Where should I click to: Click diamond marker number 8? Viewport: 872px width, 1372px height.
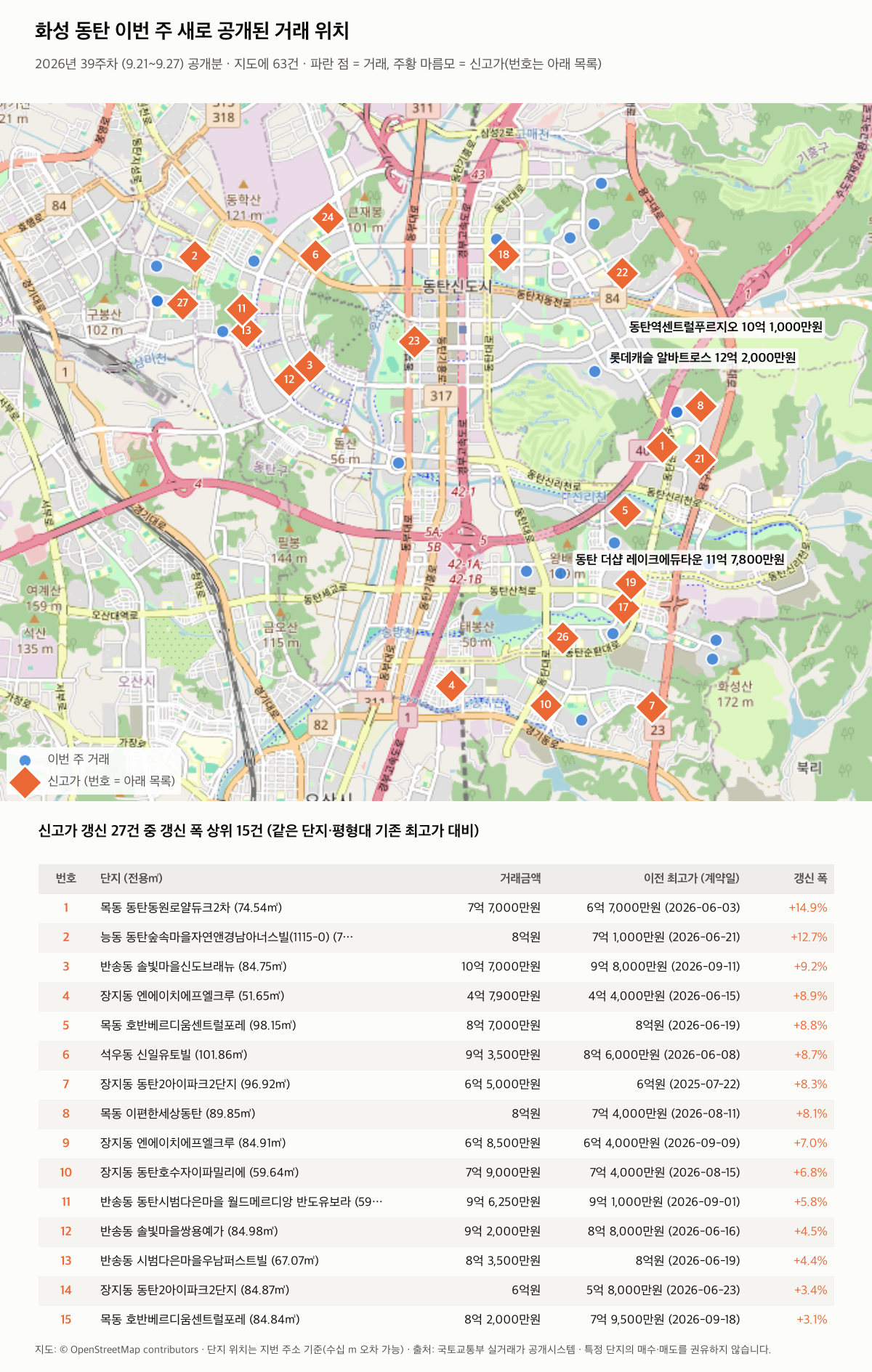tap(701, 406)
